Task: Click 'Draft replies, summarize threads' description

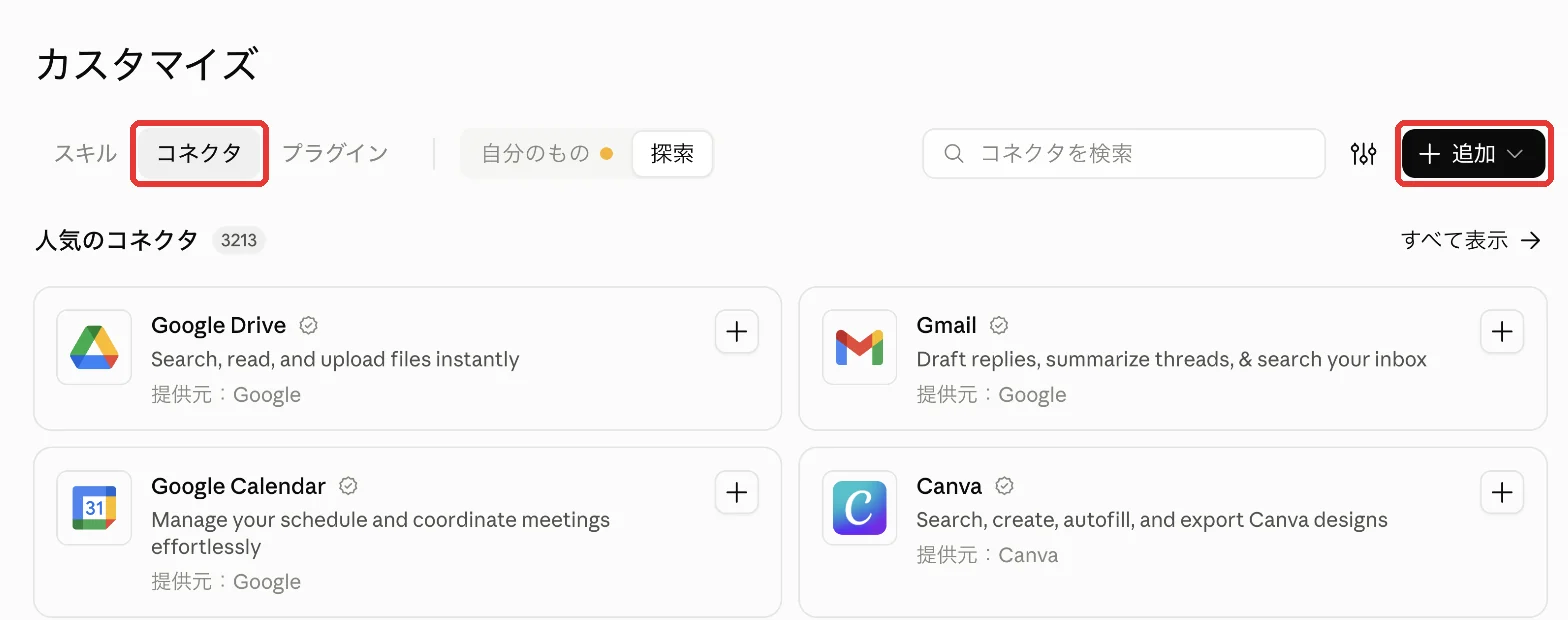Action: point(1171,359)
